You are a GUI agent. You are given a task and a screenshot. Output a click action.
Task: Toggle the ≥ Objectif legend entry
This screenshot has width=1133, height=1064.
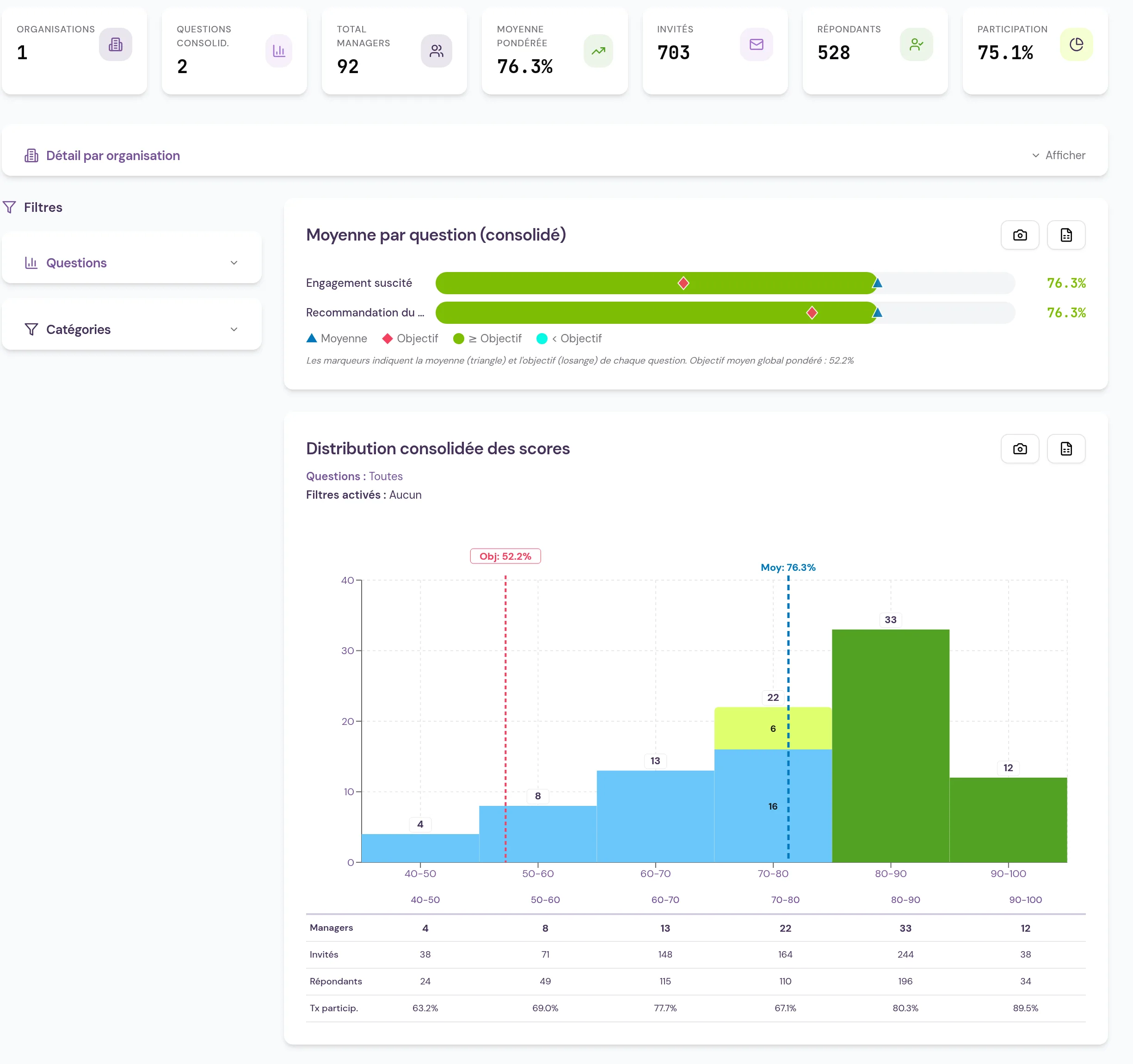pos(487,339)
